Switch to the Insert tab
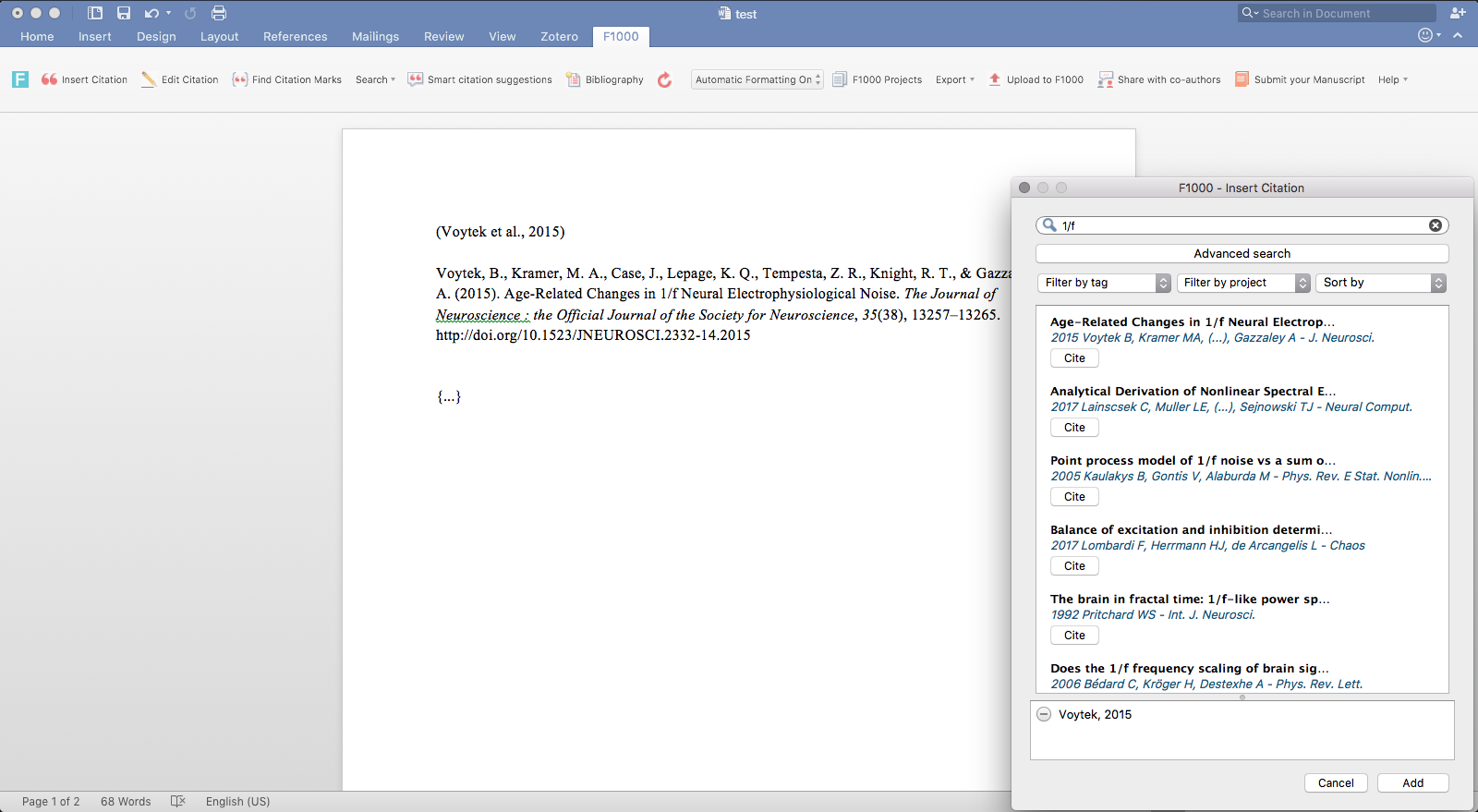Image resolution: width=1478 pixels, height=812 pixels. tap(95, 36)
